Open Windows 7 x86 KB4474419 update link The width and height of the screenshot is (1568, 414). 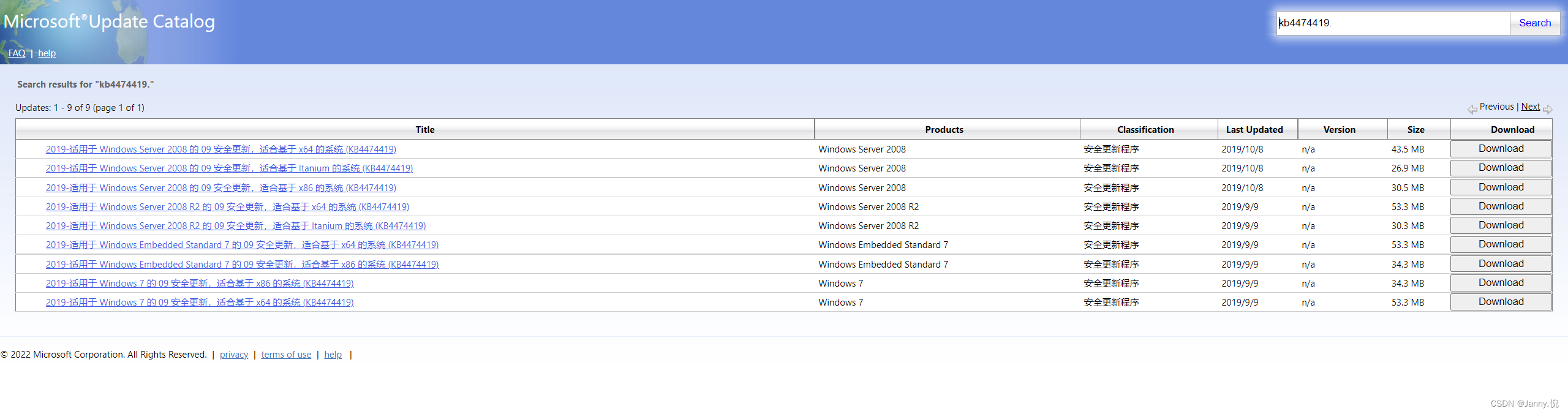click(200, 284)
